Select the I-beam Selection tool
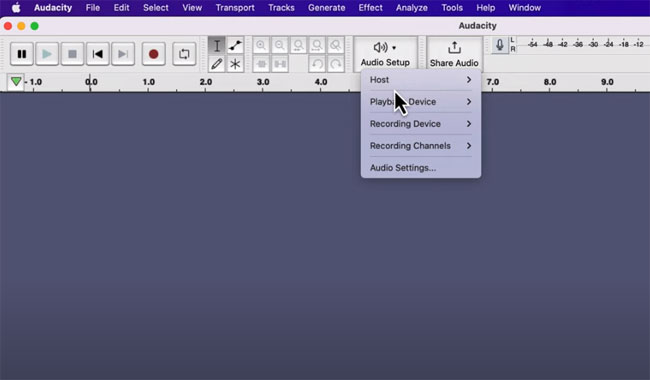The height and width of the screenshot is (380, 650). [217, 46]
